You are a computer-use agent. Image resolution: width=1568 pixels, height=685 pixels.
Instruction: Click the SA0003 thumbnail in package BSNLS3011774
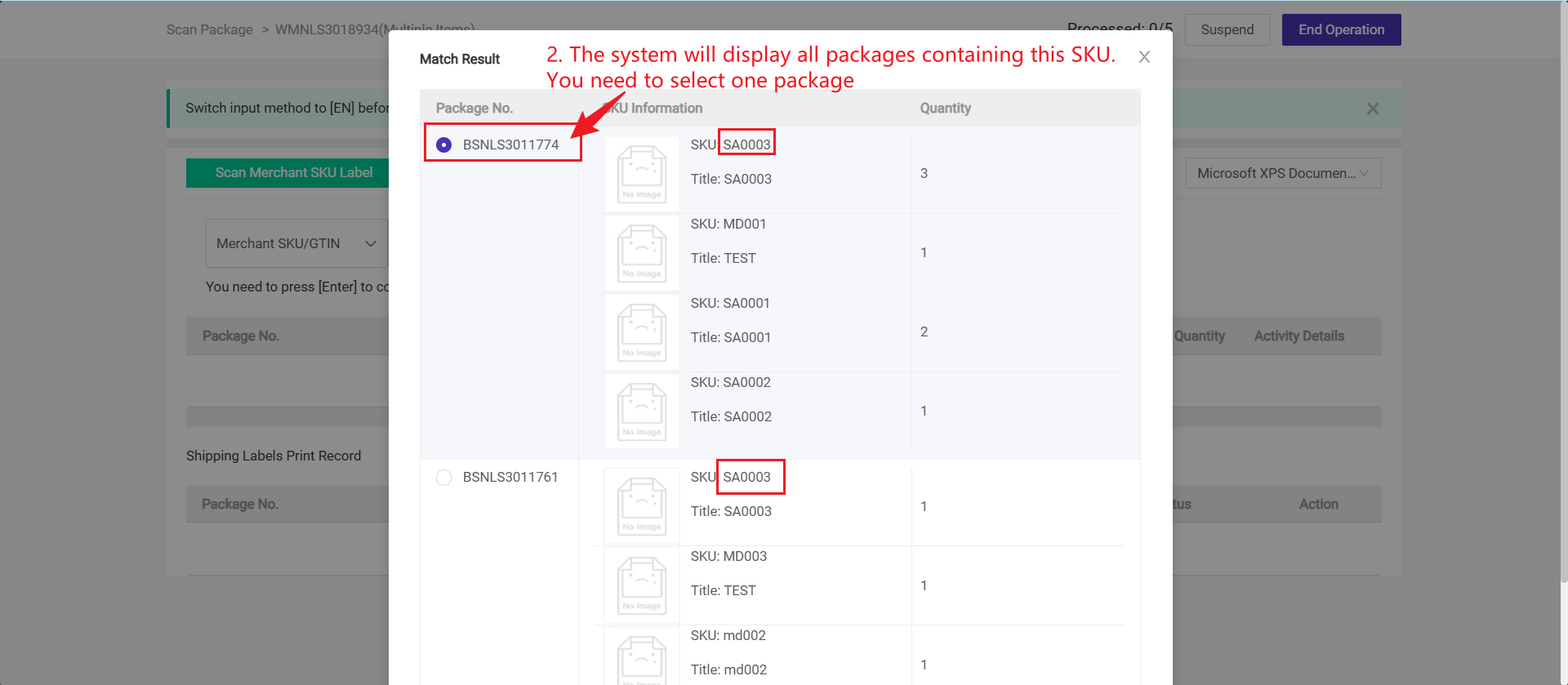pyautogui.click(x=642, y=174)
